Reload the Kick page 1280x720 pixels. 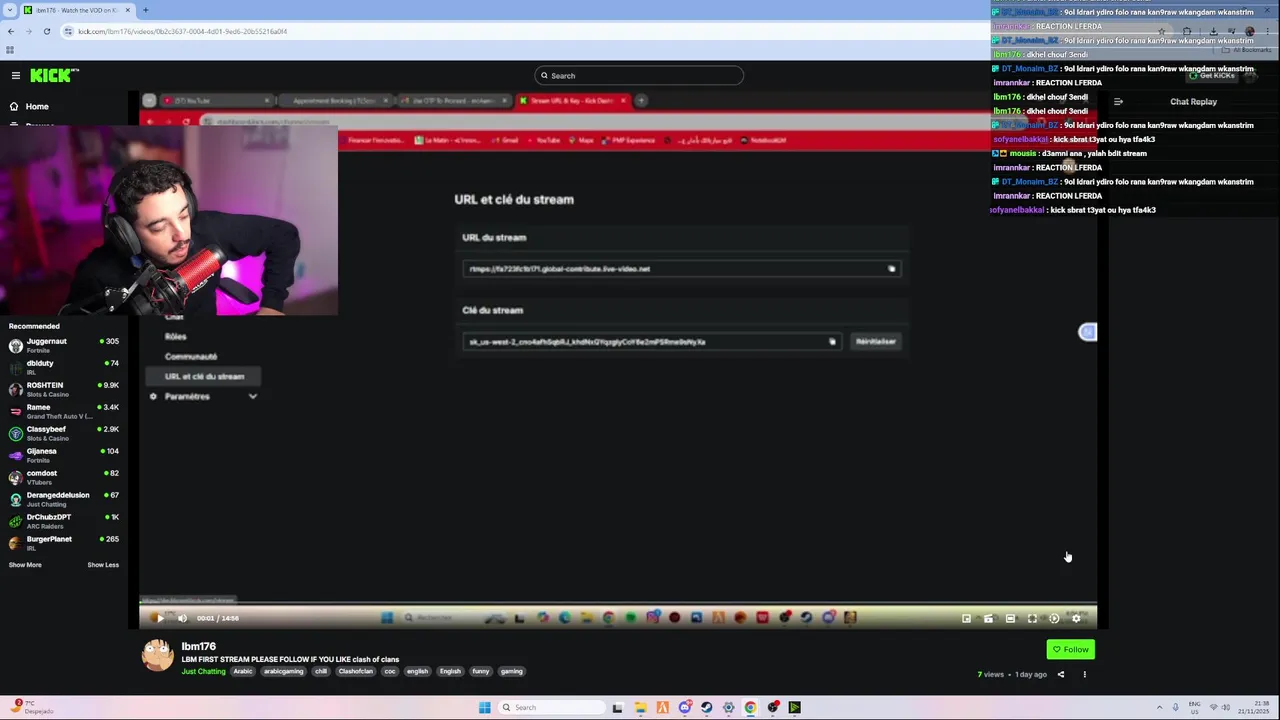pos(46,31)
